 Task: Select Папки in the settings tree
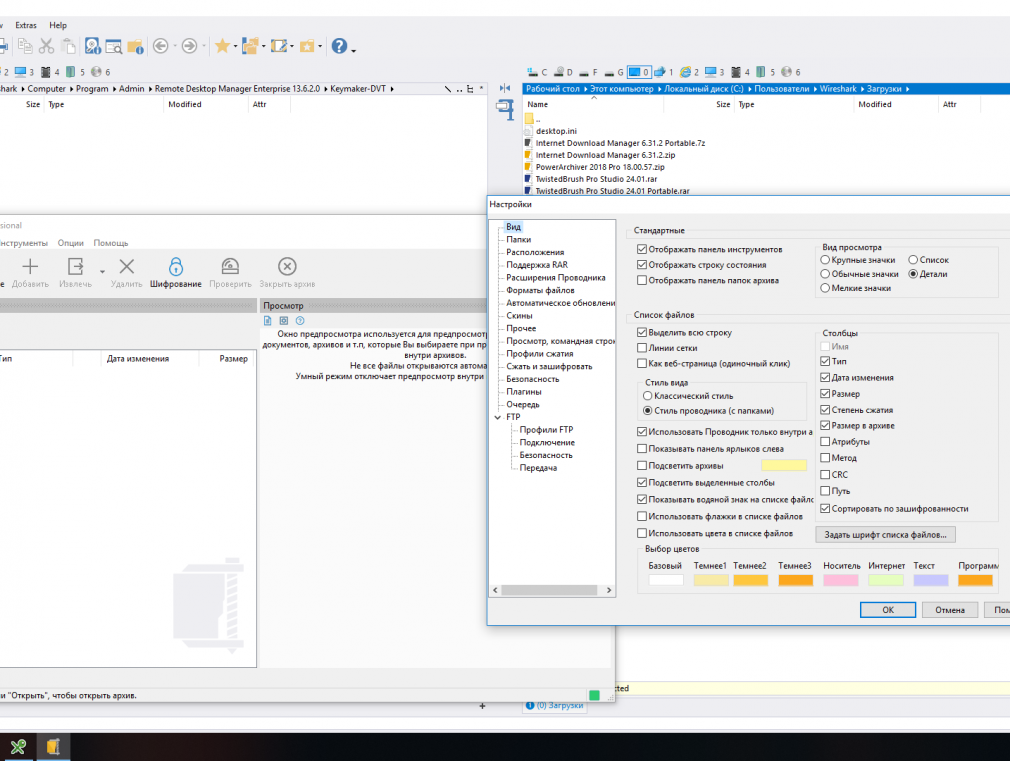tap(519, 240)
